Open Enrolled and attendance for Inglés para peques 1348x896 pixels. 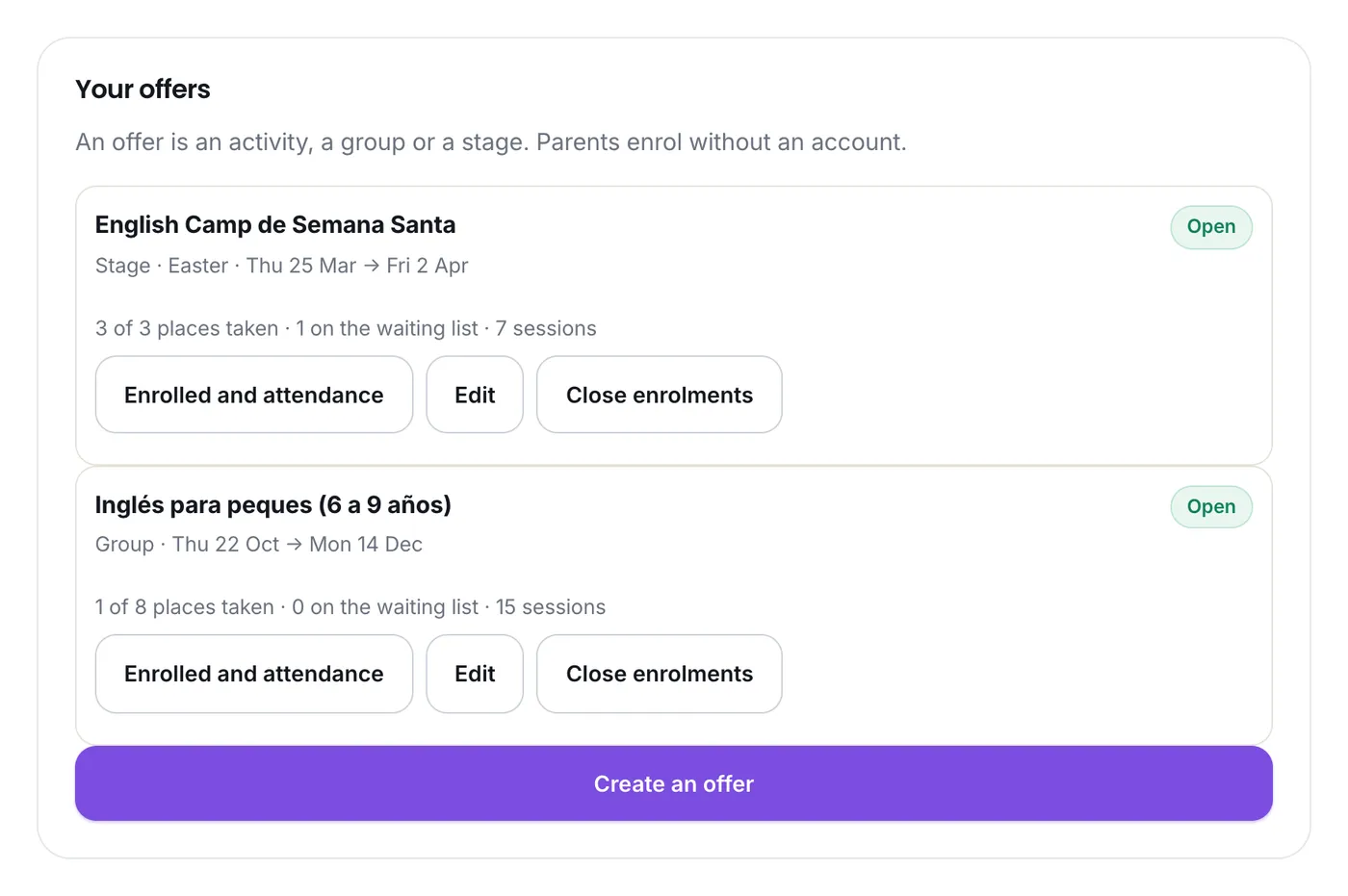(x=254, y=674)
